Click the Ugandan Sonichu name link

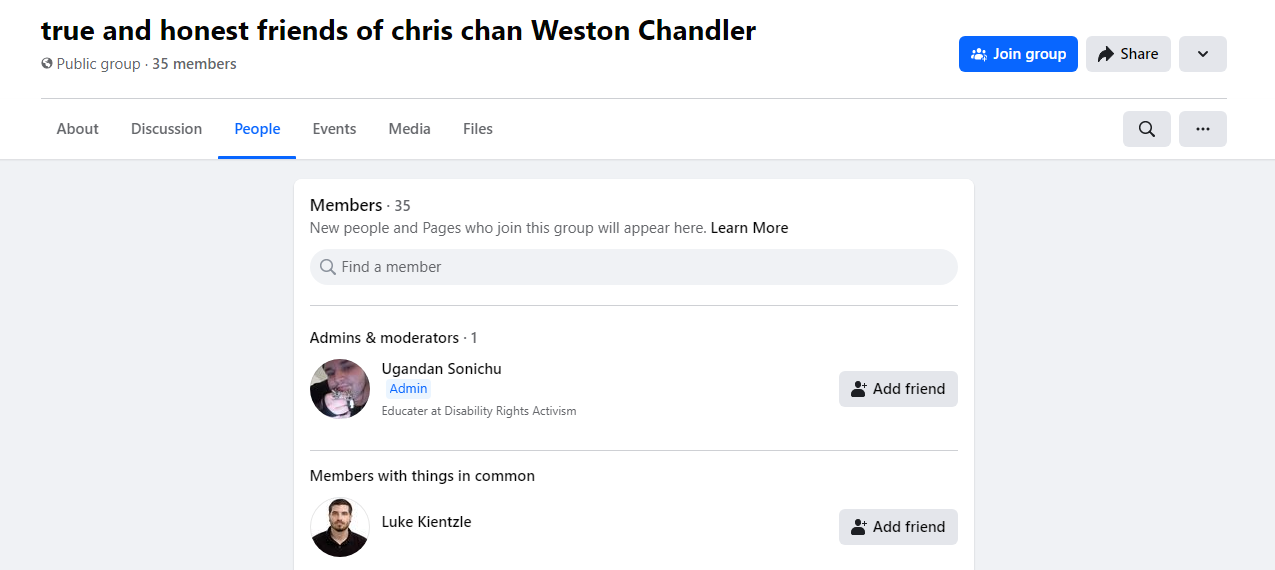pyautogui.click(x=442, y=369)
